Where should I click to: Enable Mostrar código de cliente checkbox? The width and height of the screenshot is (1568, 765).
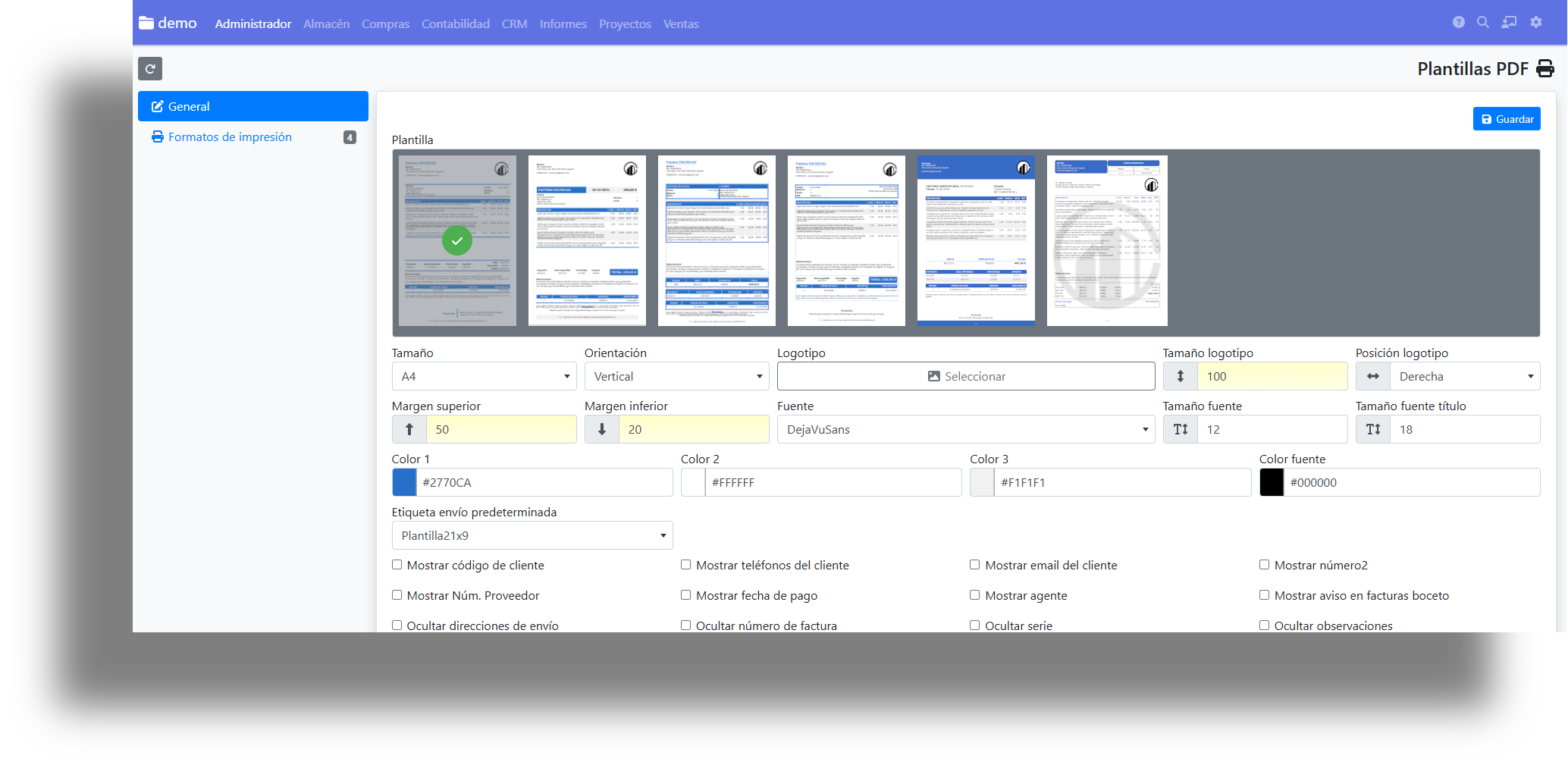(397, 565)
